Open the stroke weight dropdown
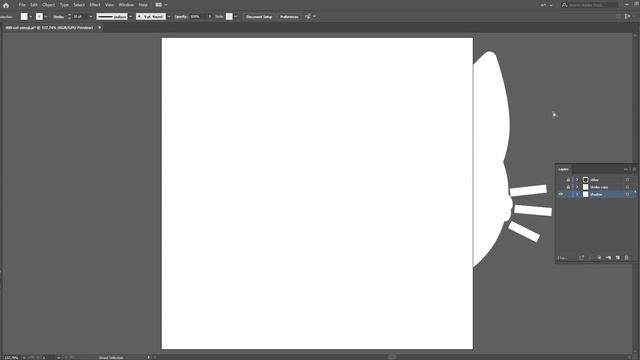Image resolution: width=640 pixels, height=360 pixels. (x=91, y=17)
